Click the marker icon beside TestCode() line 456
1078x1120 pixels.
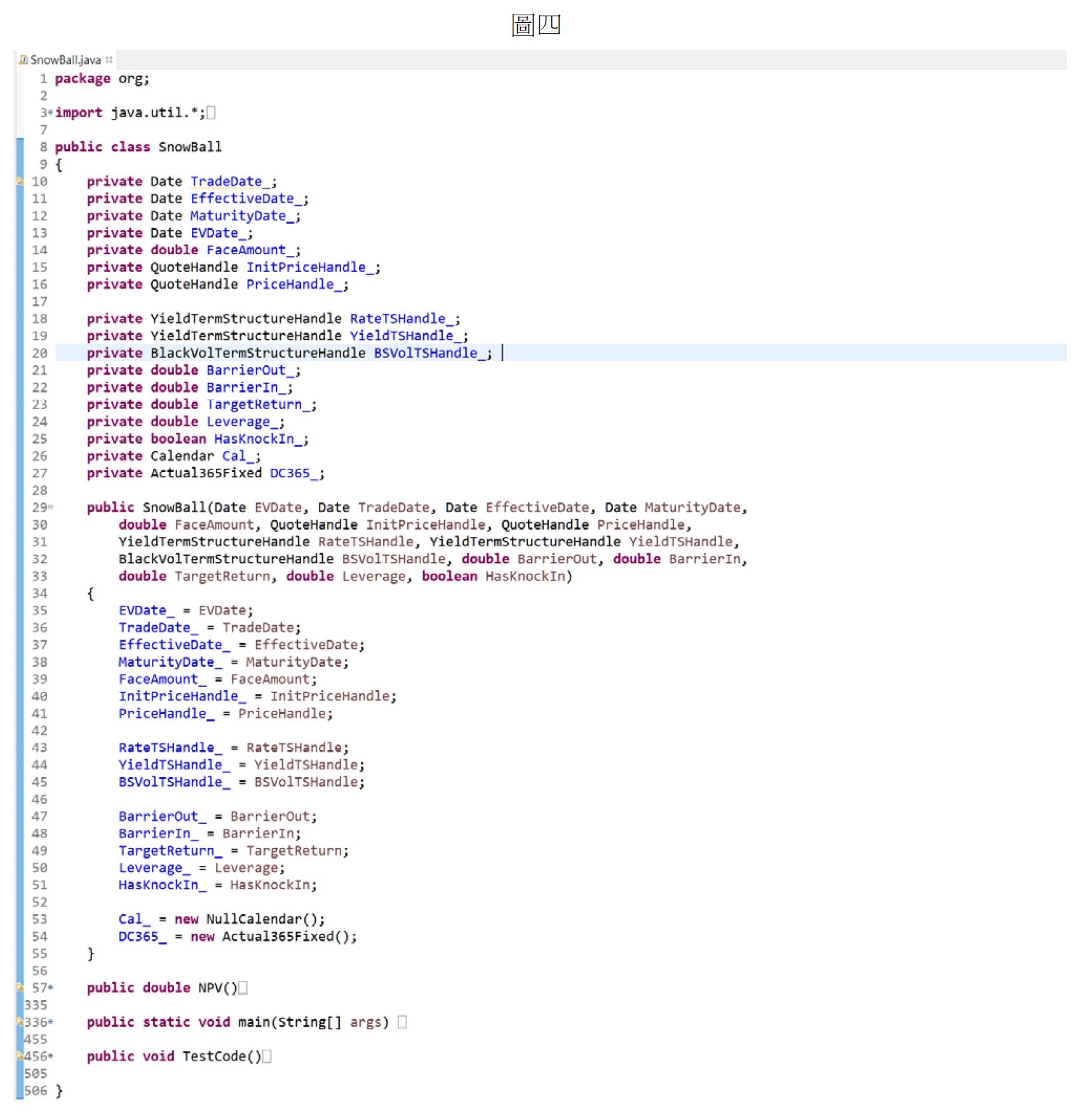[x=19, y=1056]
